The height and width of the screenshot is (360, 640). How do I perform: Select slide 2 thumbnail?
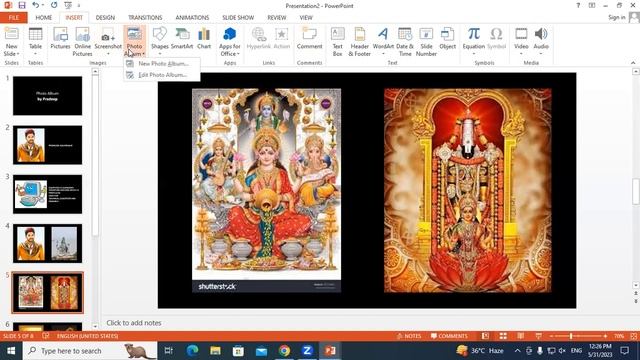click(x=47, y=145)
